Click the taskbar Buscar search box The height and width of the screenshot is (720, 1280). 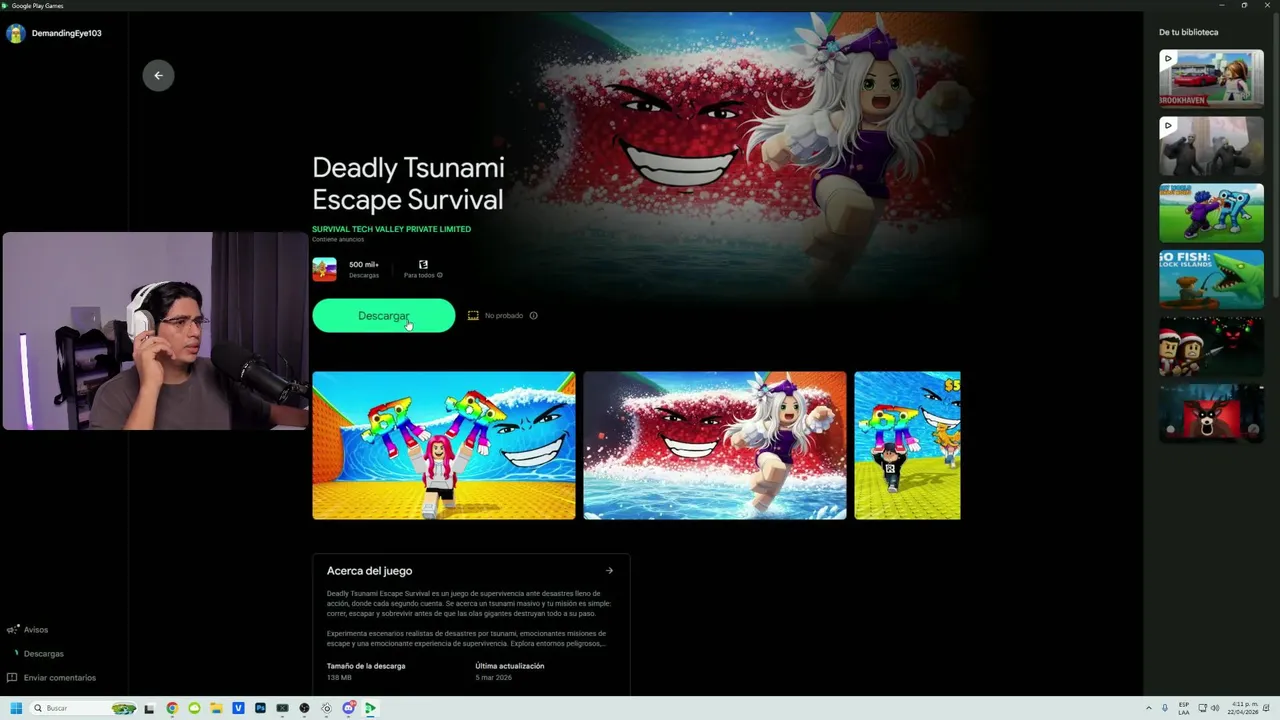pos(82,708)
